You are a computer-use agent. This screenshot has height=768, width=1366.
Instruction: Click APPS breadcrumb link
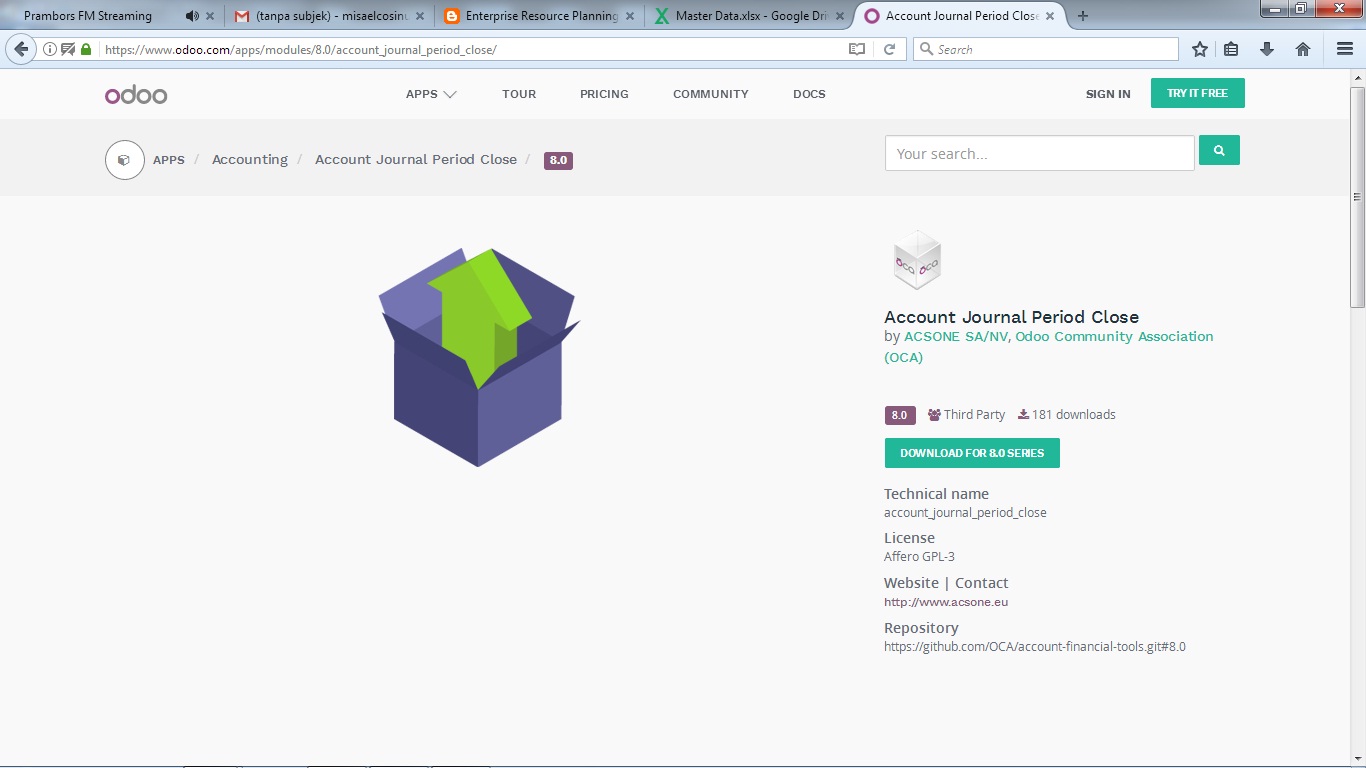169,160
